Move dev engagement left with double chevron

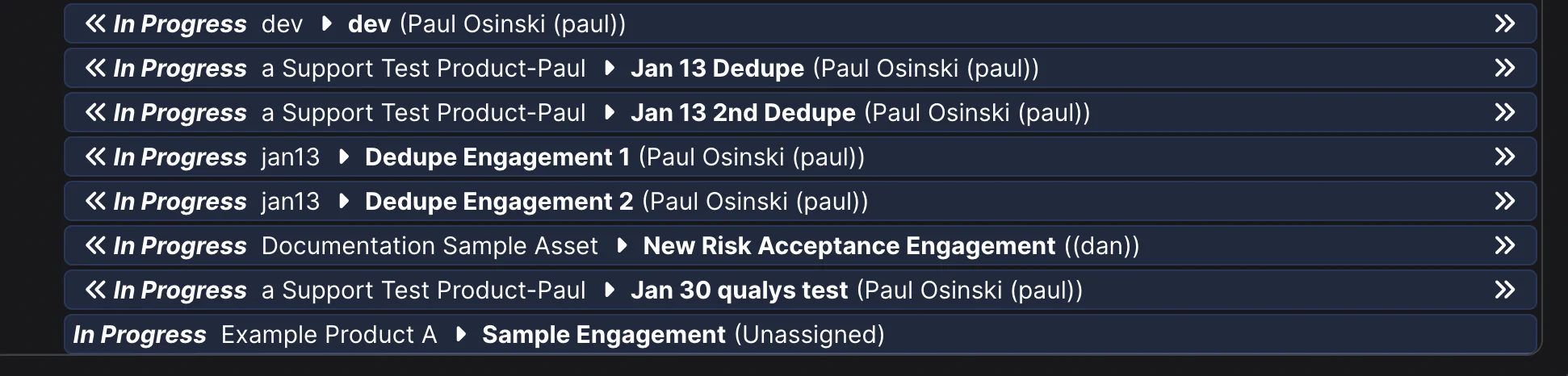[95, 24]
